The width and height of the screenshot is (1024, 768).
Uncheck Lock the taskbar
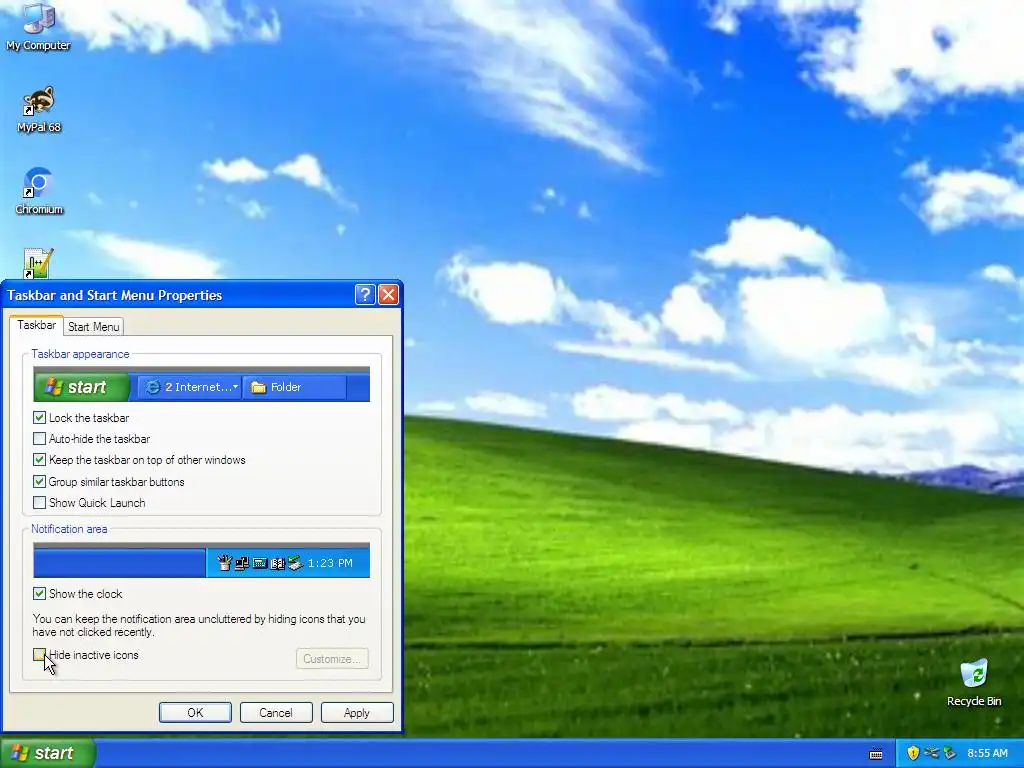(39, 417)
